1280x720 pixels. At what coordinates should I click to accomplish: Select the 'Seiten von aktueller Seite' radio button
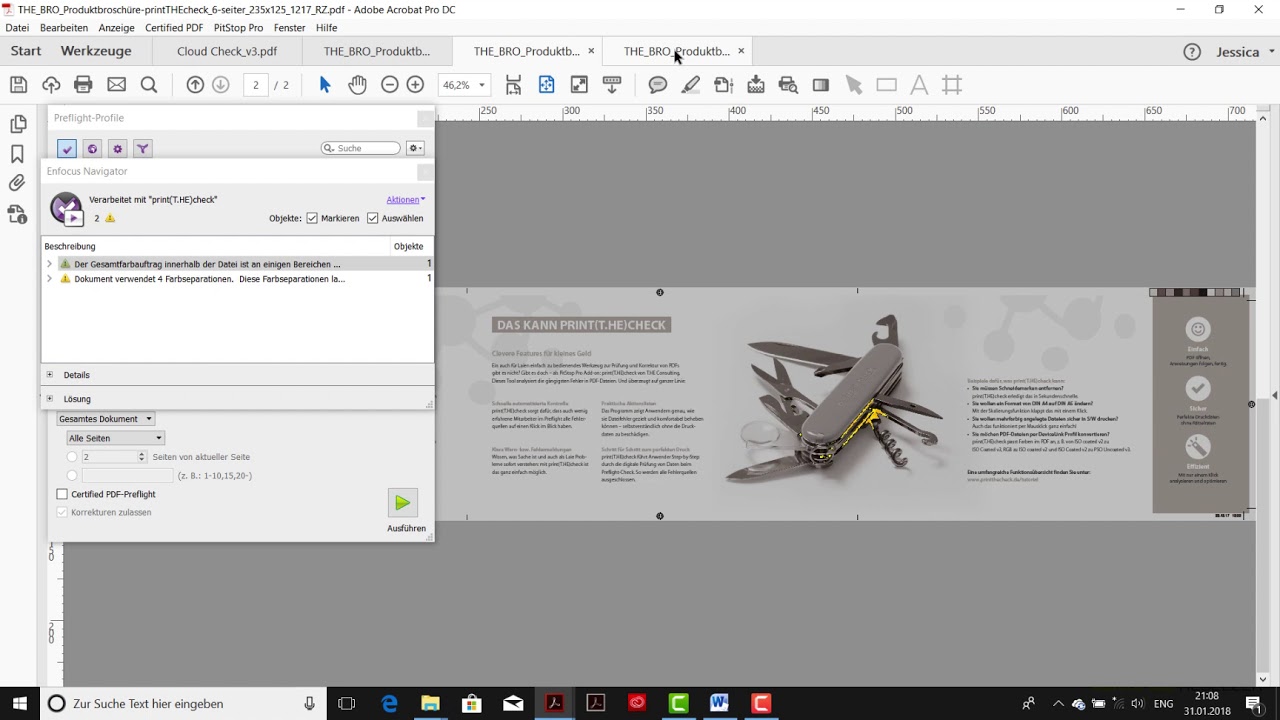coord(72,457)
